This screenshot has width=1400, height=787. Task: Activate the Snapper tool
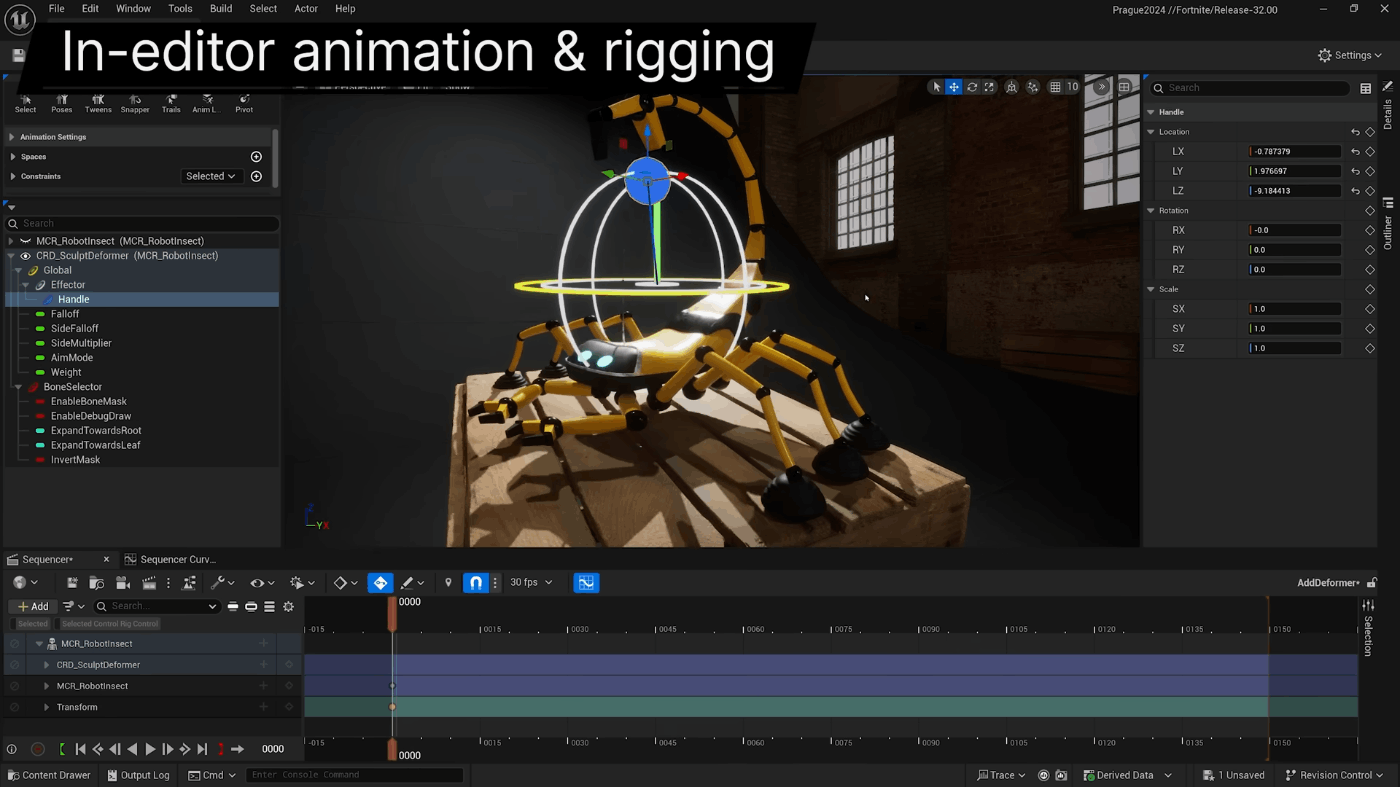[x=135, y=104]
